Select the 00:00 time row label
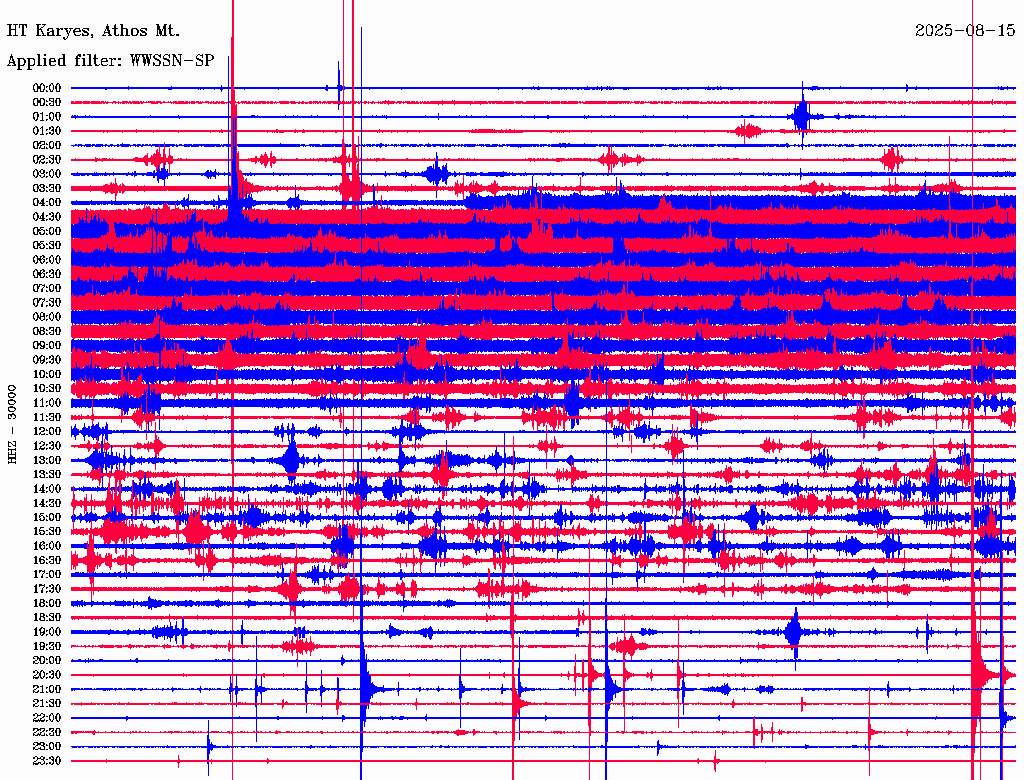Screen dimensions: 1024x780 46,88
